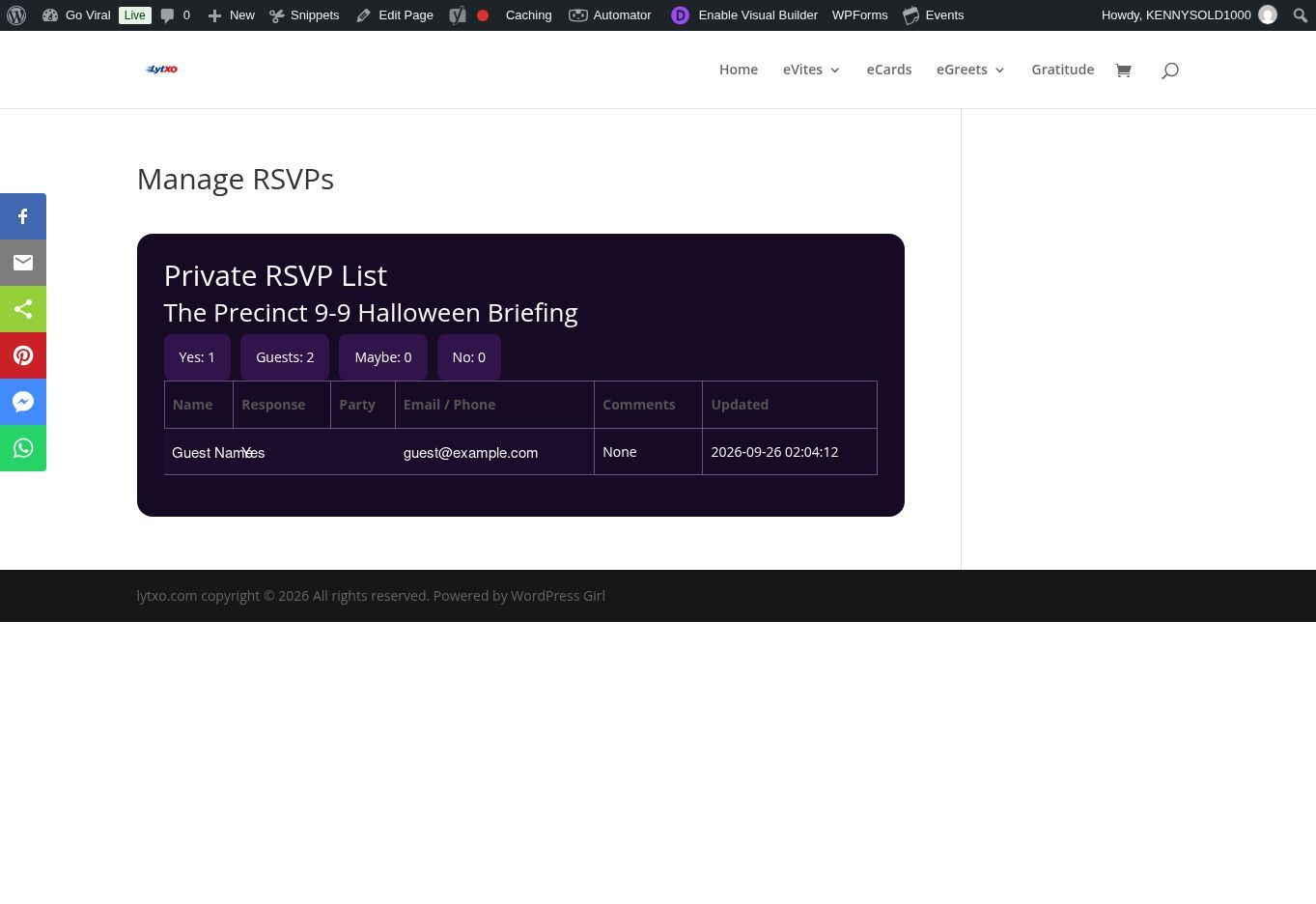Pin page on Pinterest
The height and width of the screenshot is (904, 1316).
pyautogui.click(x=23, y=355)
